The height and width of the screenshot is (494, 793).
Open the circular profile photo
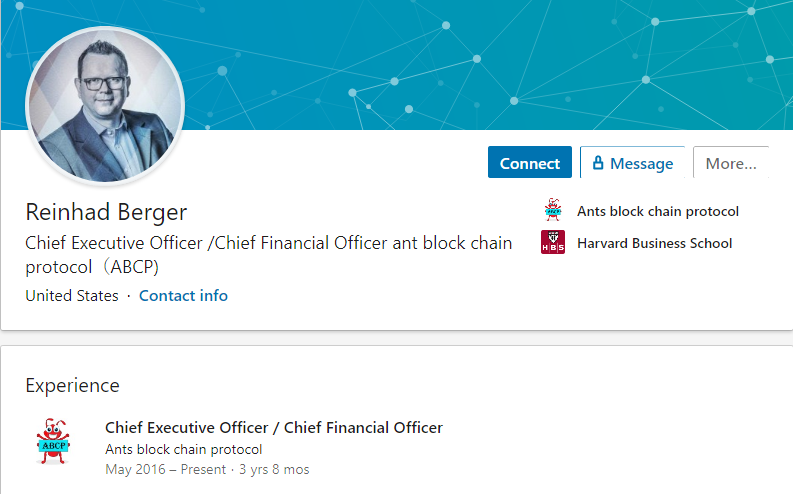click(105, 106)
